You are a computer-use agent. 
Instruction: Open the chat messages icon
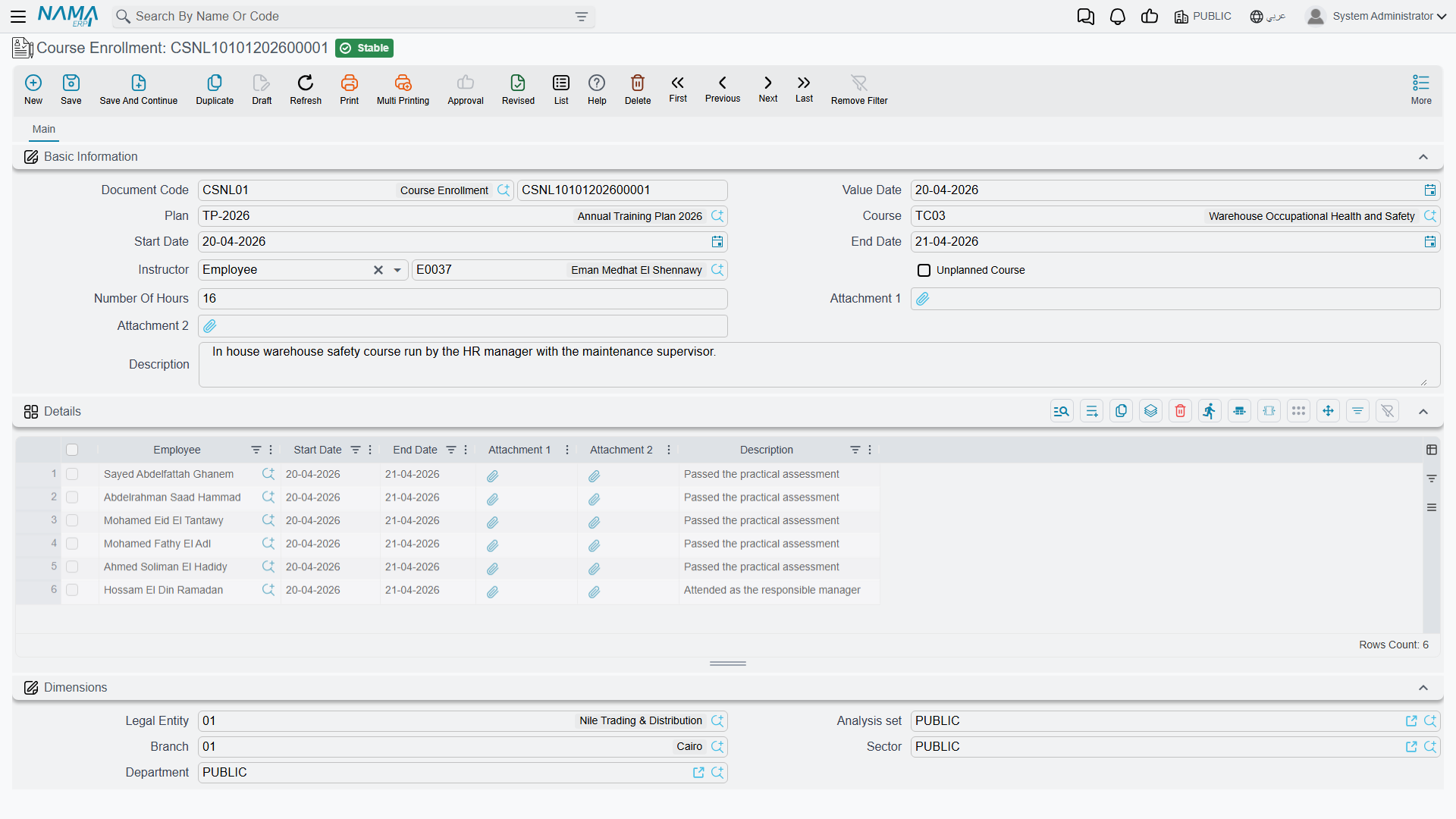(1086, 17)
